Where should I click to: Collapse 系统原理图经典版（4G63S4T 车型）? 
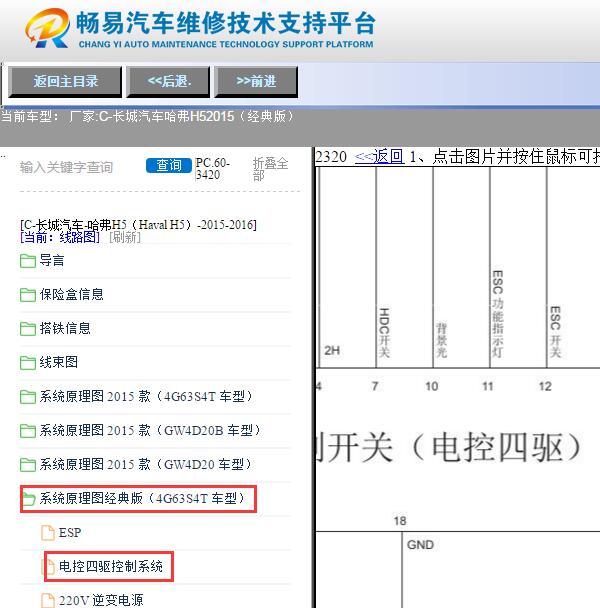point(142,498)
